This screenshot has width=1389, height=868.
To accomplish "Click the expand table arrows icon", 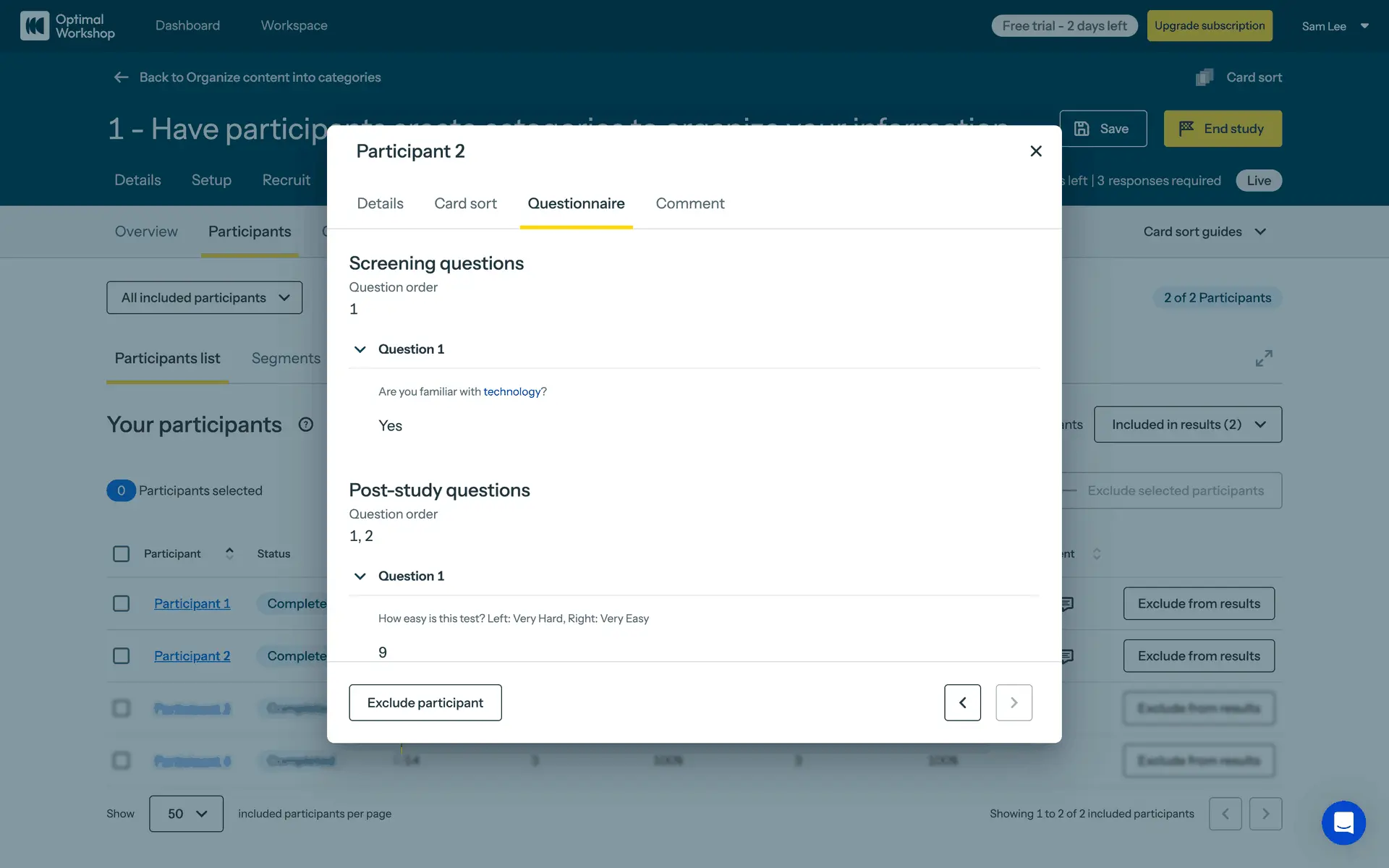I will point(1264,358).
